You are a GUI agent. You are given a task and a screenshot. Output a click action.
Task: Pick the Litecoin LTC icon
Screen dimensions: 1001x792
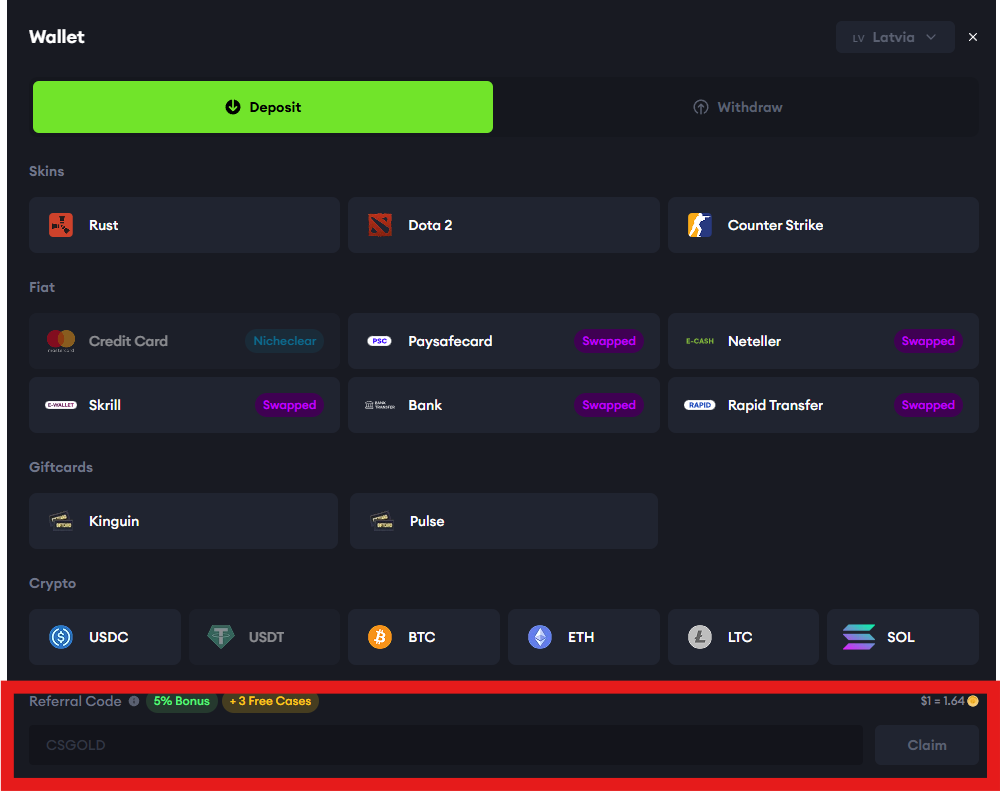[x=700, y=637]
